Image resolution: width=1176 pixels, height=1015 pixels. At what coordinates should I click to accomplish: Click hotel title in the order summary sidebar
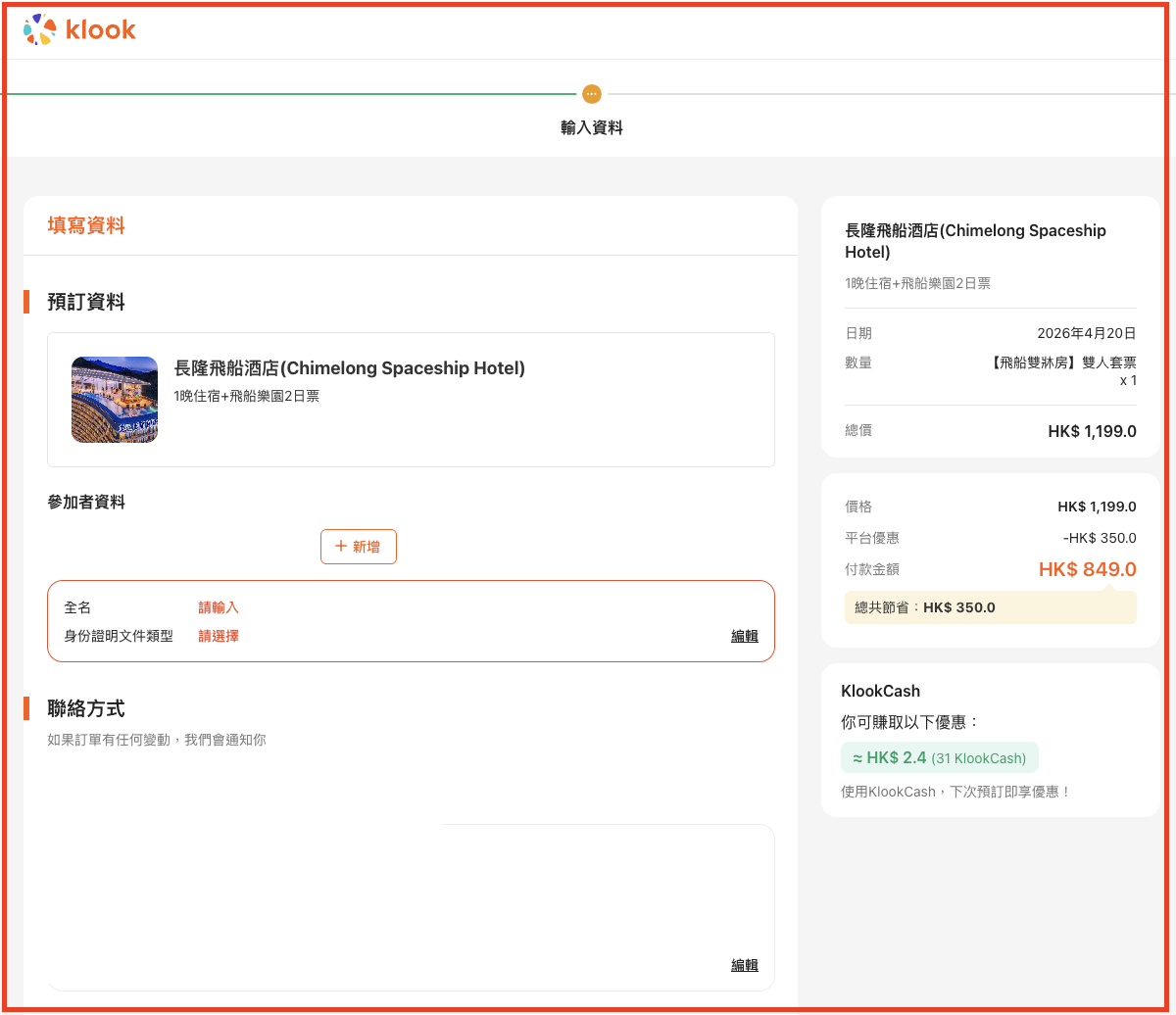(975, 241)
